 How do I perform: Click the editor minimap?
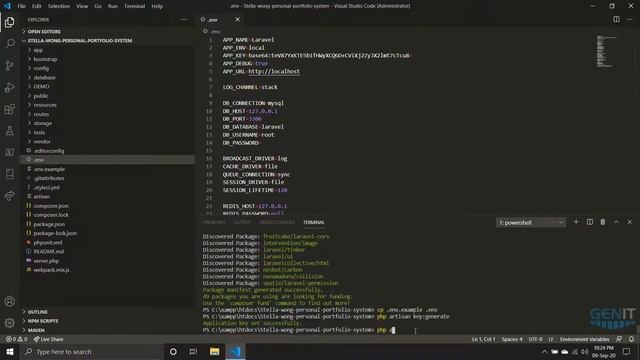[606, 51]
